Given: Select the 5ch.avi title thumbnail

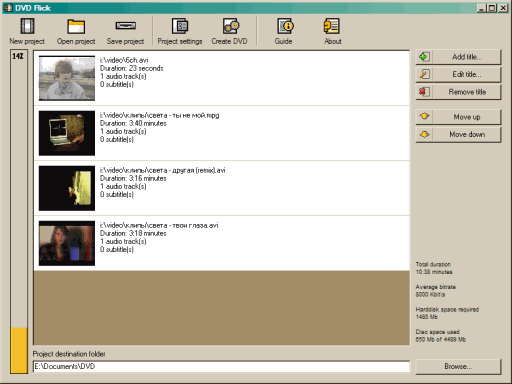Looking at the screenshot, I should pos(67,78).
